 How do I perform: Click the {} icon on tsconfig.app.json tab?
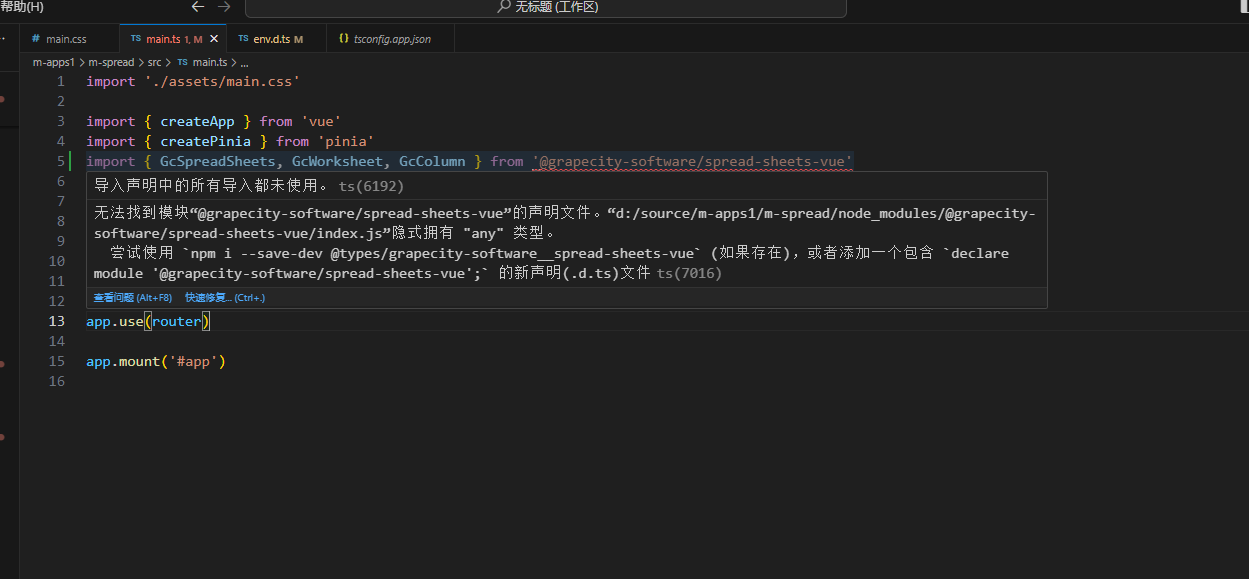pyautogui.click(x=342, y=39)
